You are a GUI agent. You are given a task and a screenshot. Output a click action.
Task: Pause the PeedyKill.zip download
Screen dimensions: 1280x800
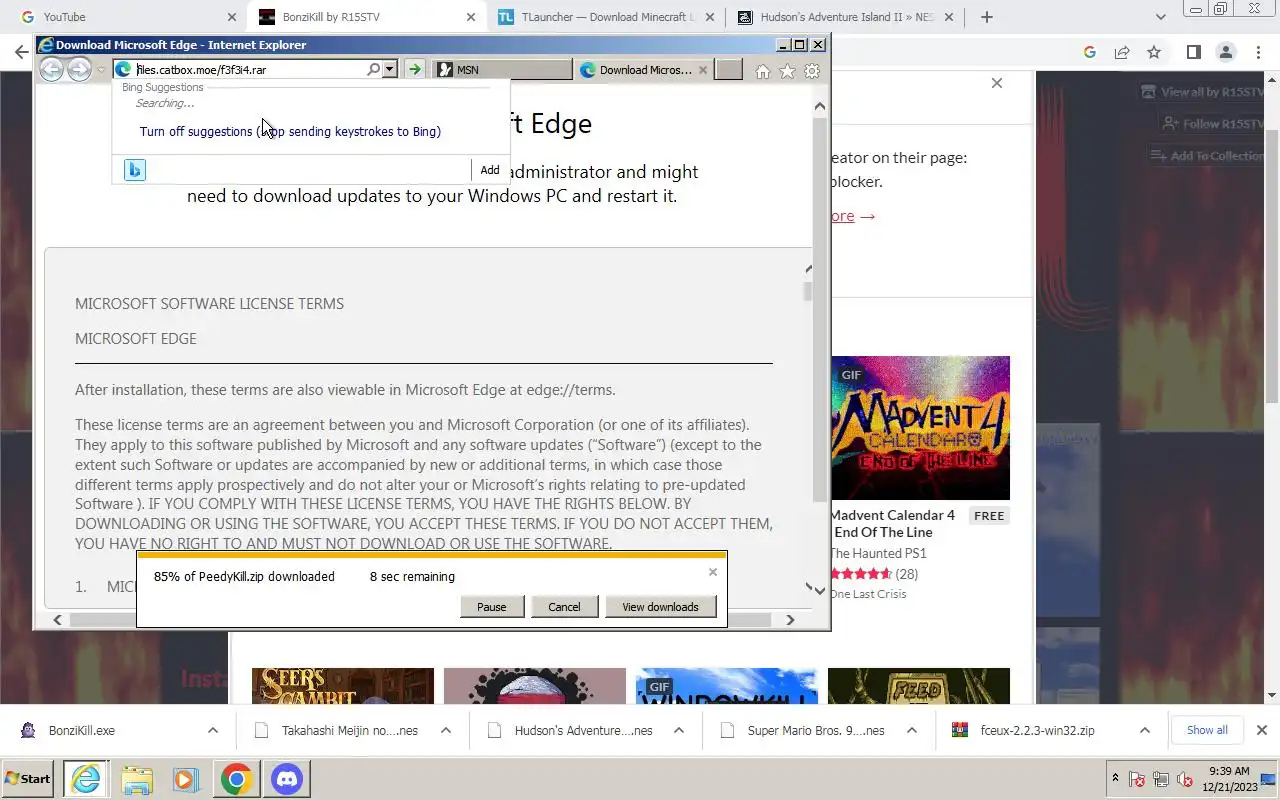492,607
